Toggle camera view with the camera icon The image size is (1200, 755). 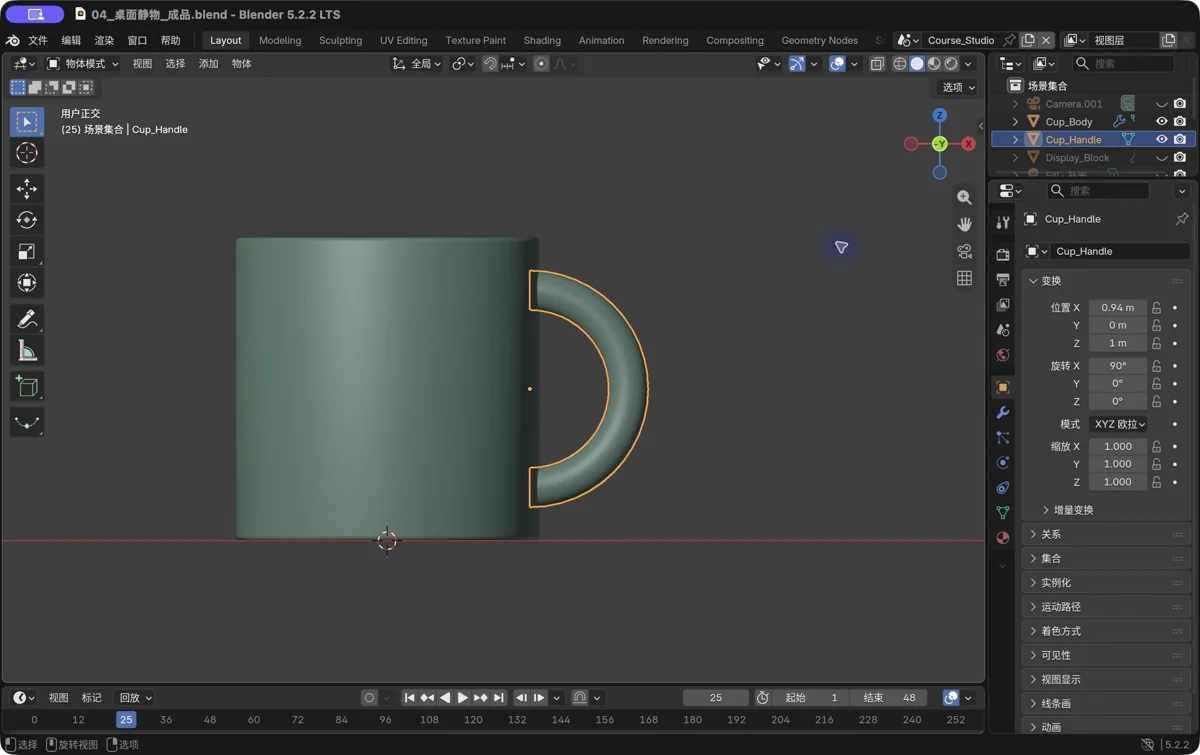pyautogui.click(x=964, y=251)
